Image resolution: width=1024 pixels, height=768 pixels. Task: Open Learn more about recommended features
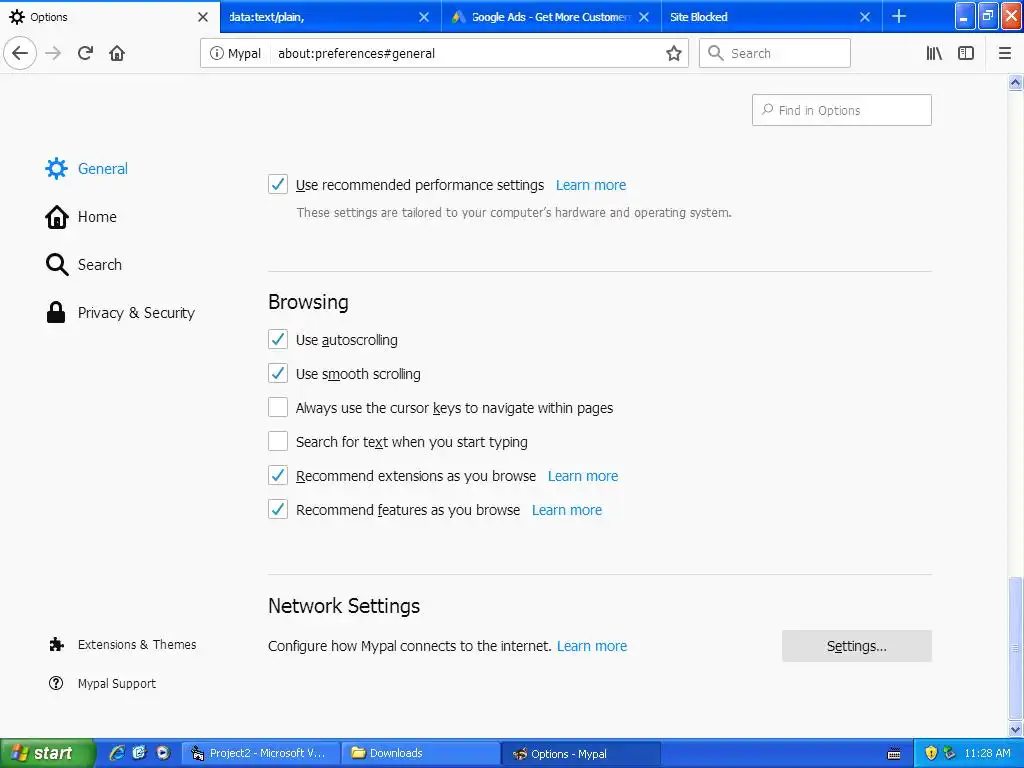[x=567, y=510]
